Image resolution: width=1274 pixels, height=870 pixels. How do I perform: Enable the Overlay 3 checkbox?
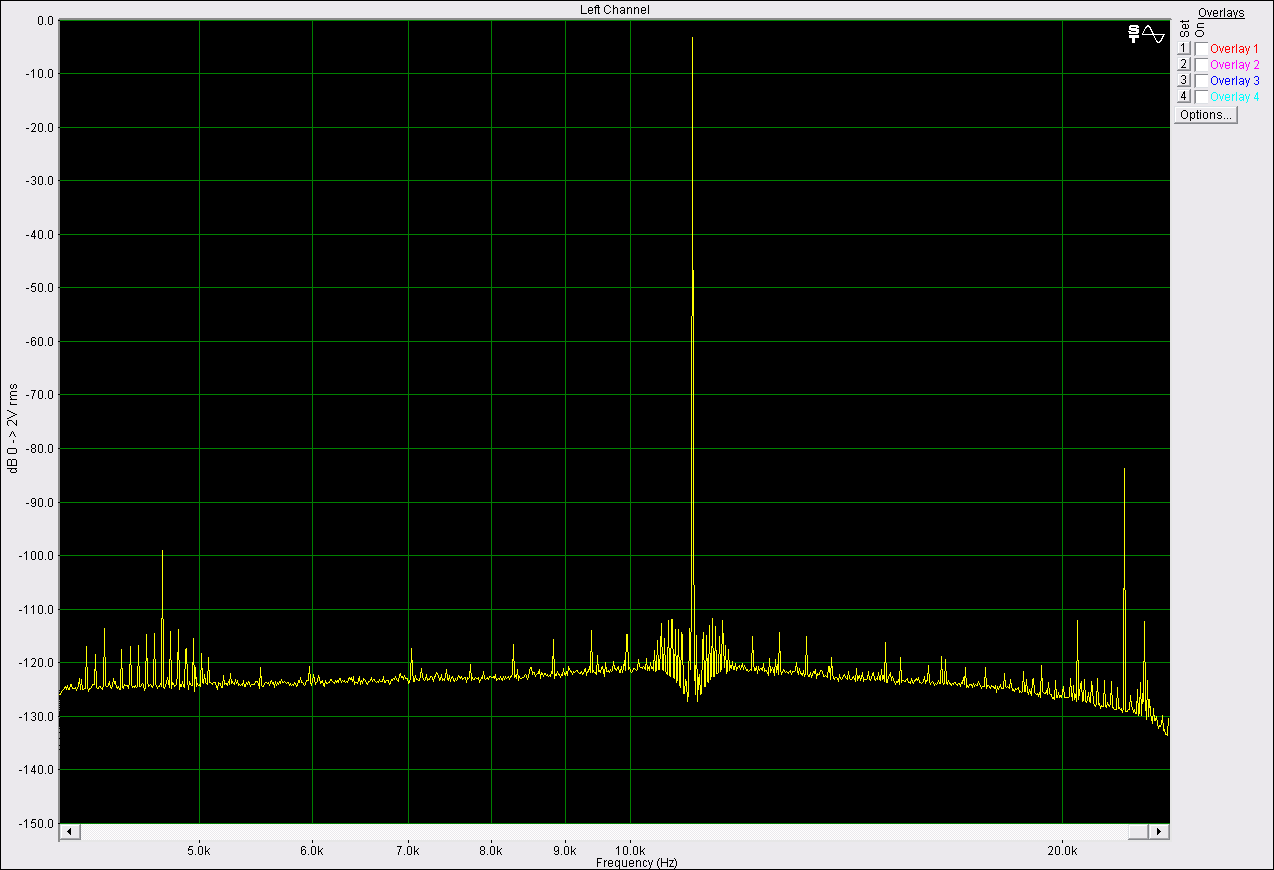[1201, 80]
